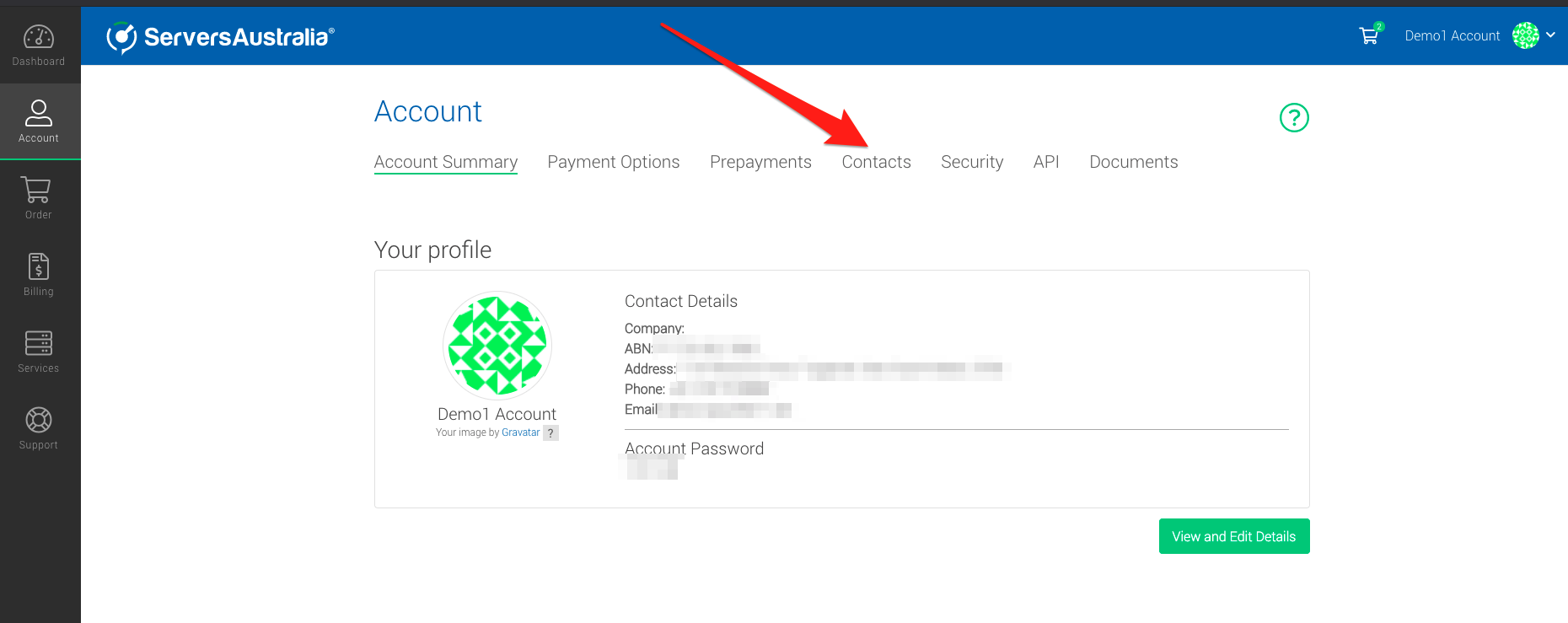Open the Documents tab

1133,162
